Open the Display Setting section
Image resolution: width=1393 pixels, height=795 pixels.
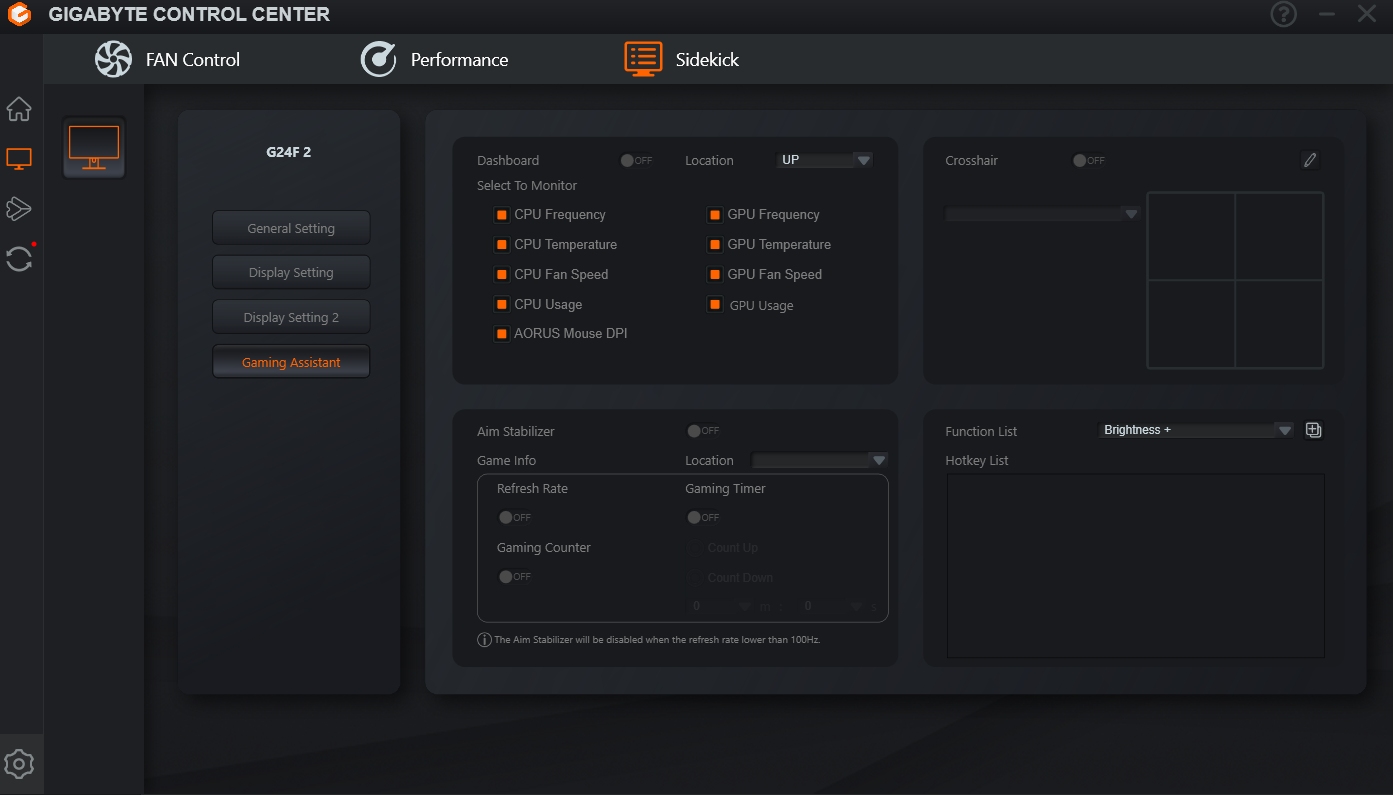[291, 272]
